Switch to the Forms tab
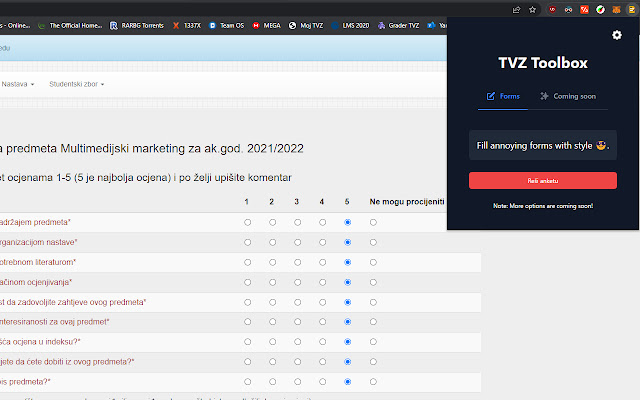Viewport: 640px width, 400px height. [503, 96]
